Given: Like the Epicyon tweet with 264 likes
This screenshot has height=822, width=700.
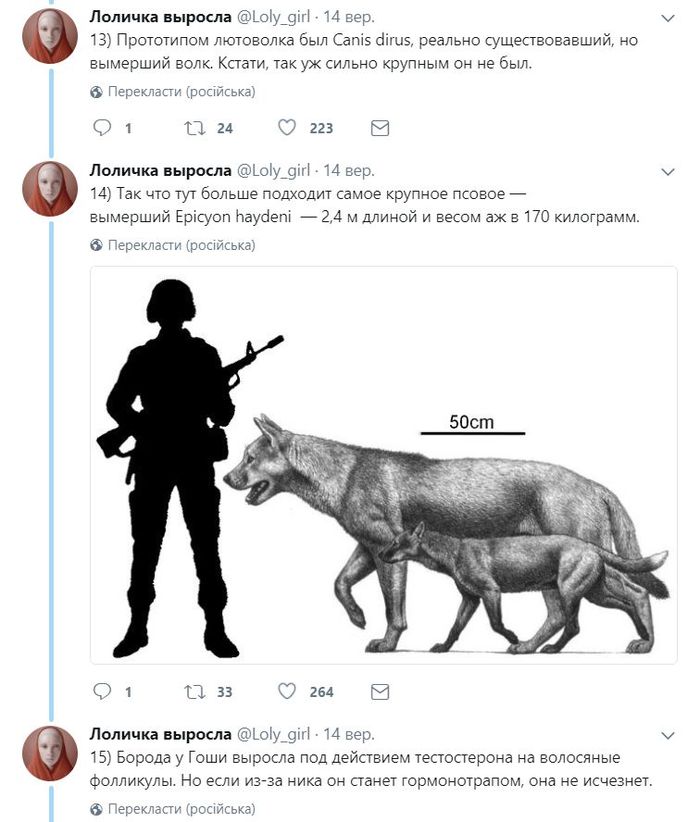Looking at the screenshot, I should (x=287, y=691).
